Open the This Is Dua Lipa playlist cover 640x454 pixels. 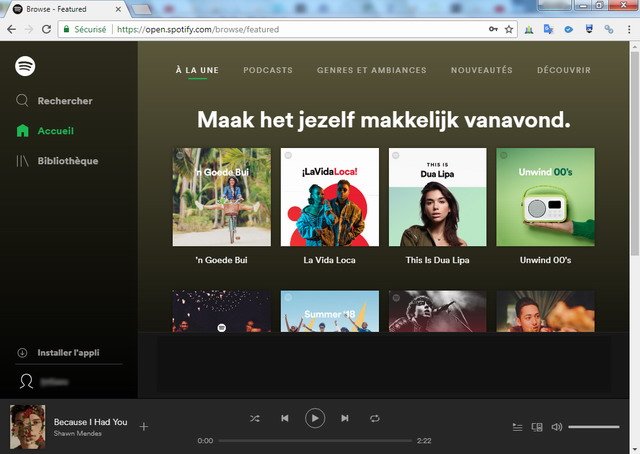click(437, 197)
